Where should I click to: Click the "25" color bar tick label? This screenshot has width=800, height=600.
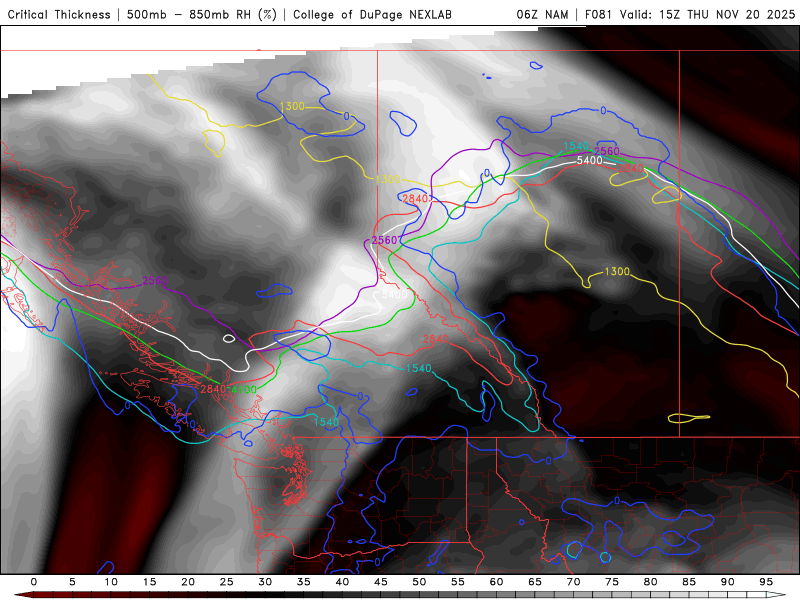pos(227,582)
